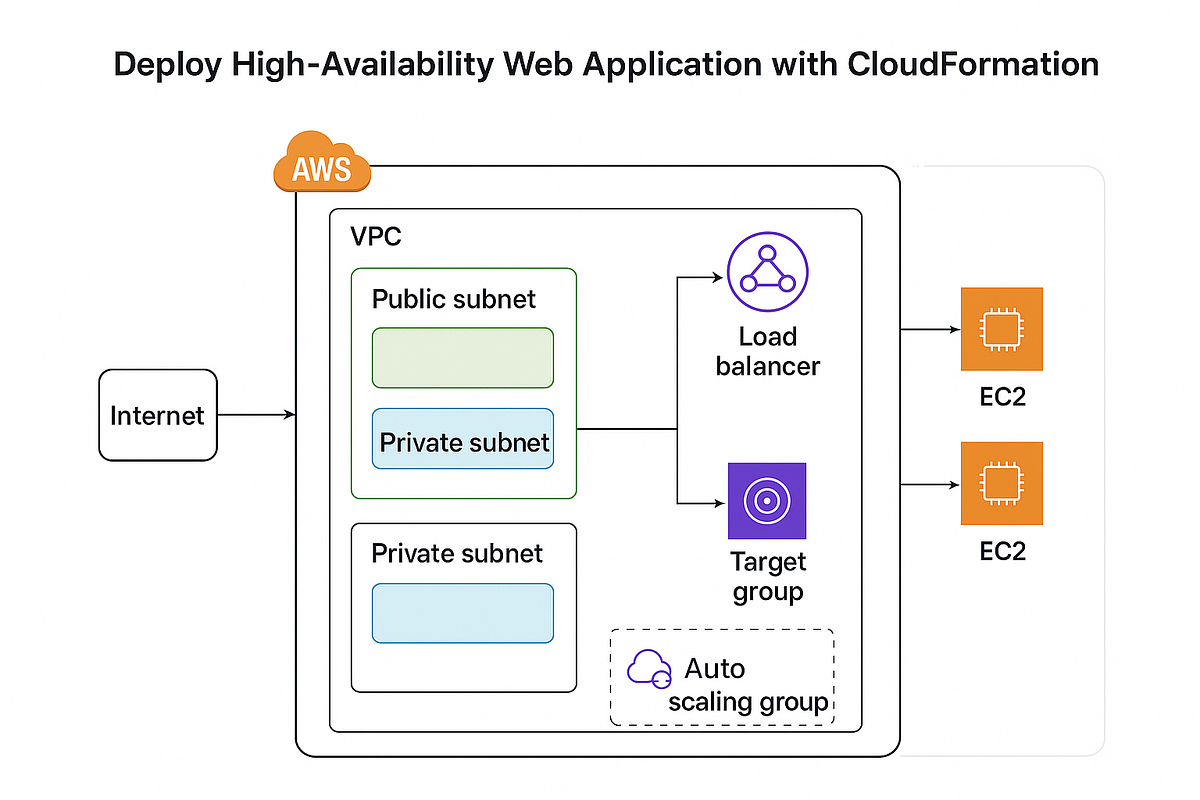
Task: Click the Internet box
Action: click(x=157, y=414)
